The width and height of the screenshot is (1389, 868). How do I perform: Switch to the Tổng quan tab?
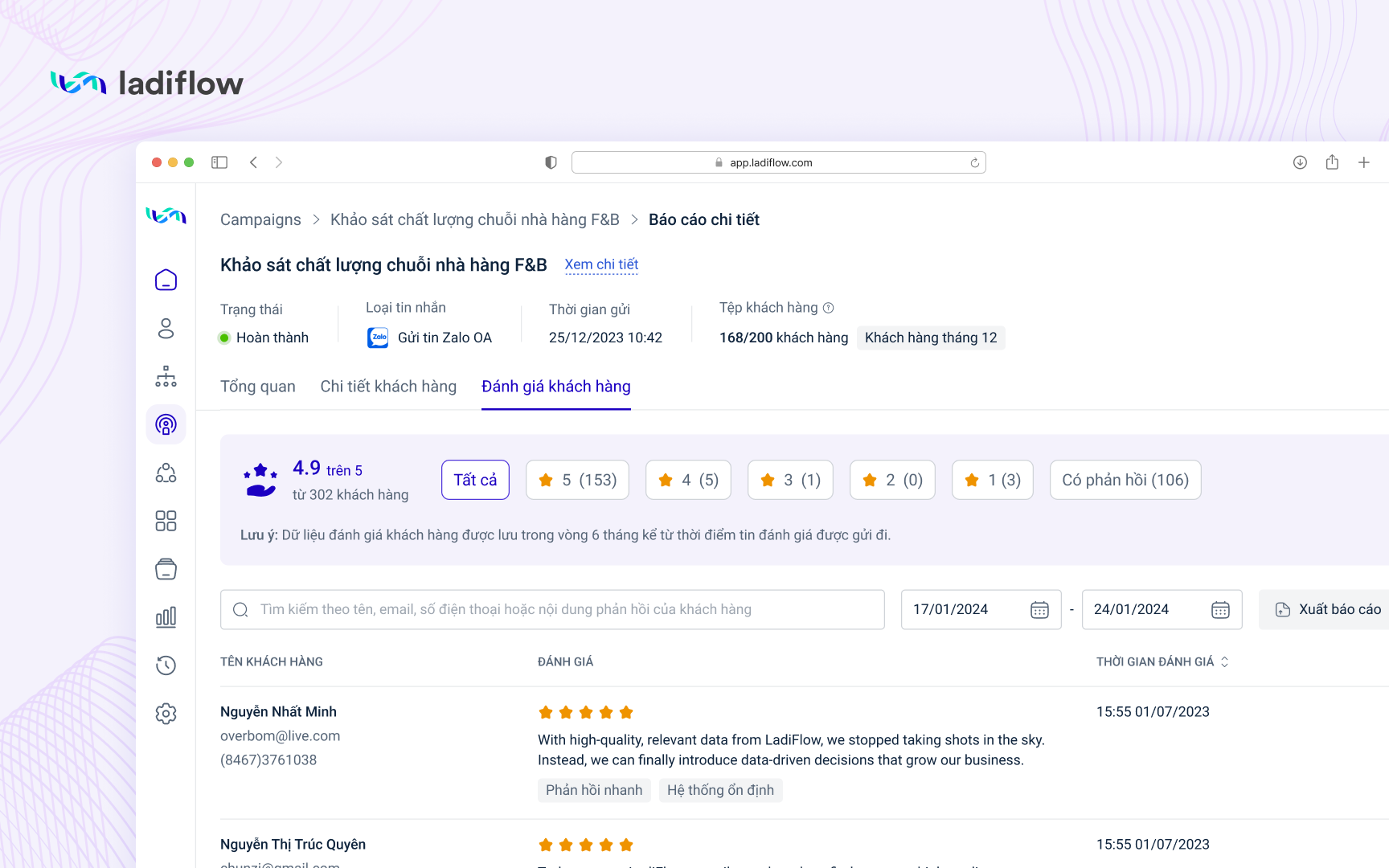coord(258,387)
